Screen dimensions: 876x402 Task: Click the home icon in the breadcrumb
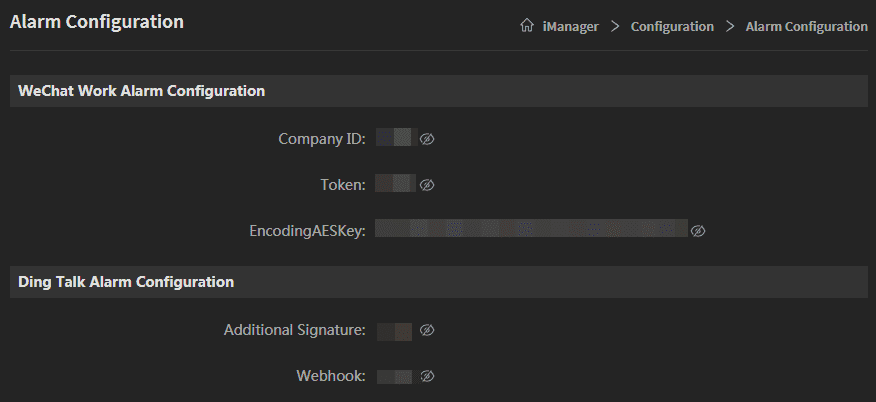(x=526, y=27)
